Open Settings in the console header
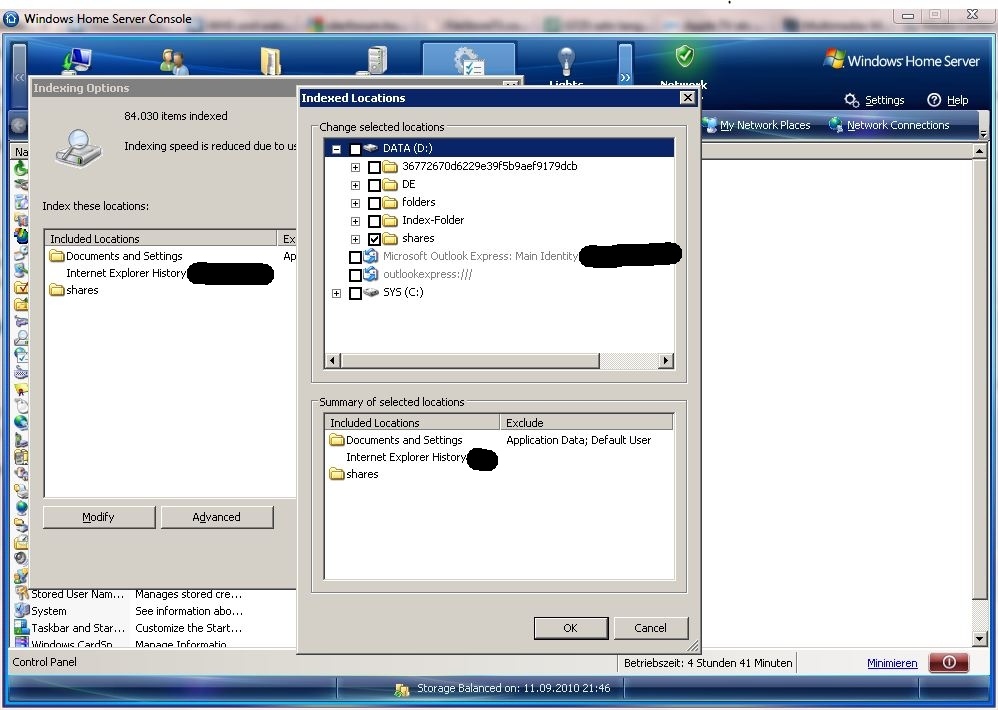The width and height of the screenshot is (998, 710). click(x=875, y=100)
